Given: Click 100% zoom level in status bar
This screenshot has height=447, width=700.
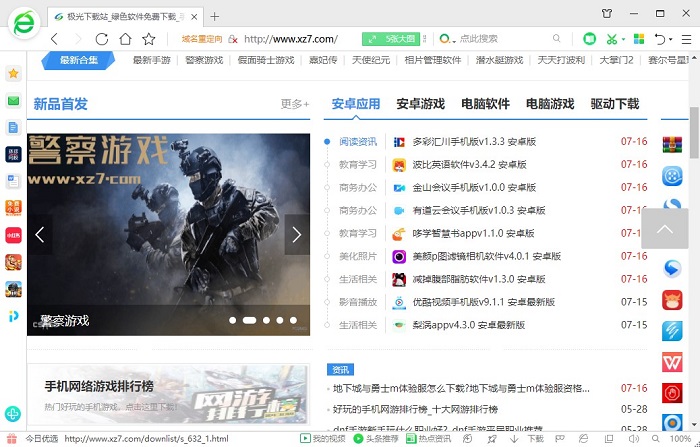Looking at the screenshot, I should (680, 439).
